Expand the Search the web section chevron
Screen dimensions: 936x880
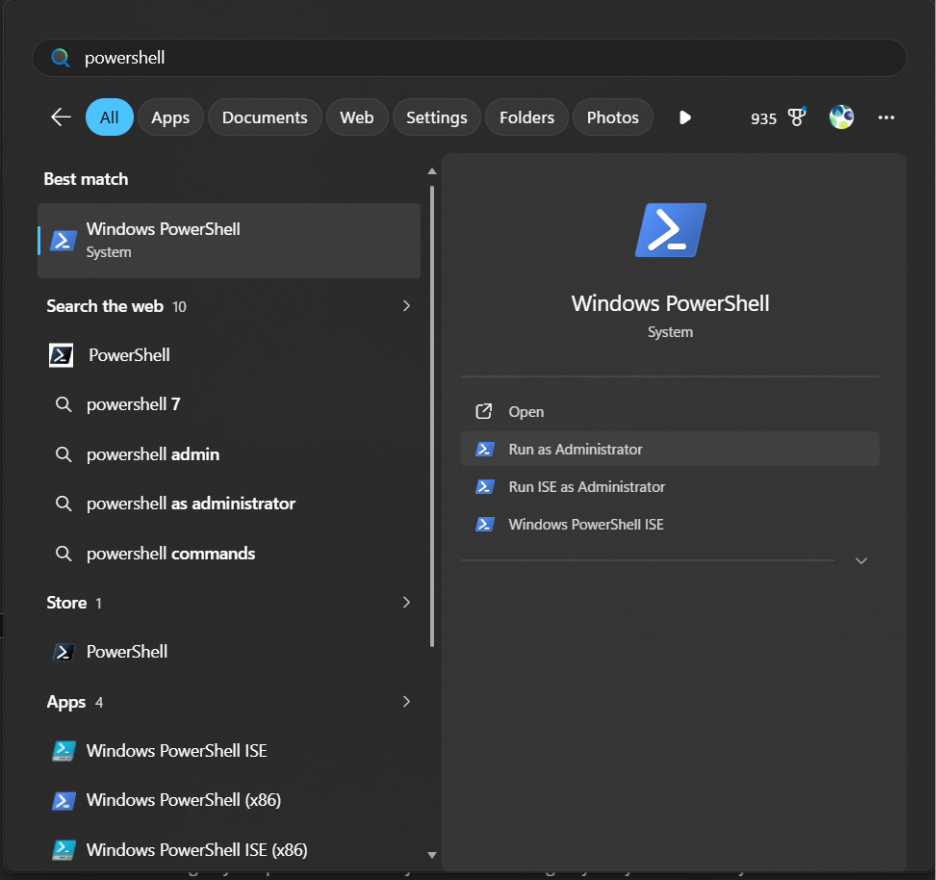[407, 306]
